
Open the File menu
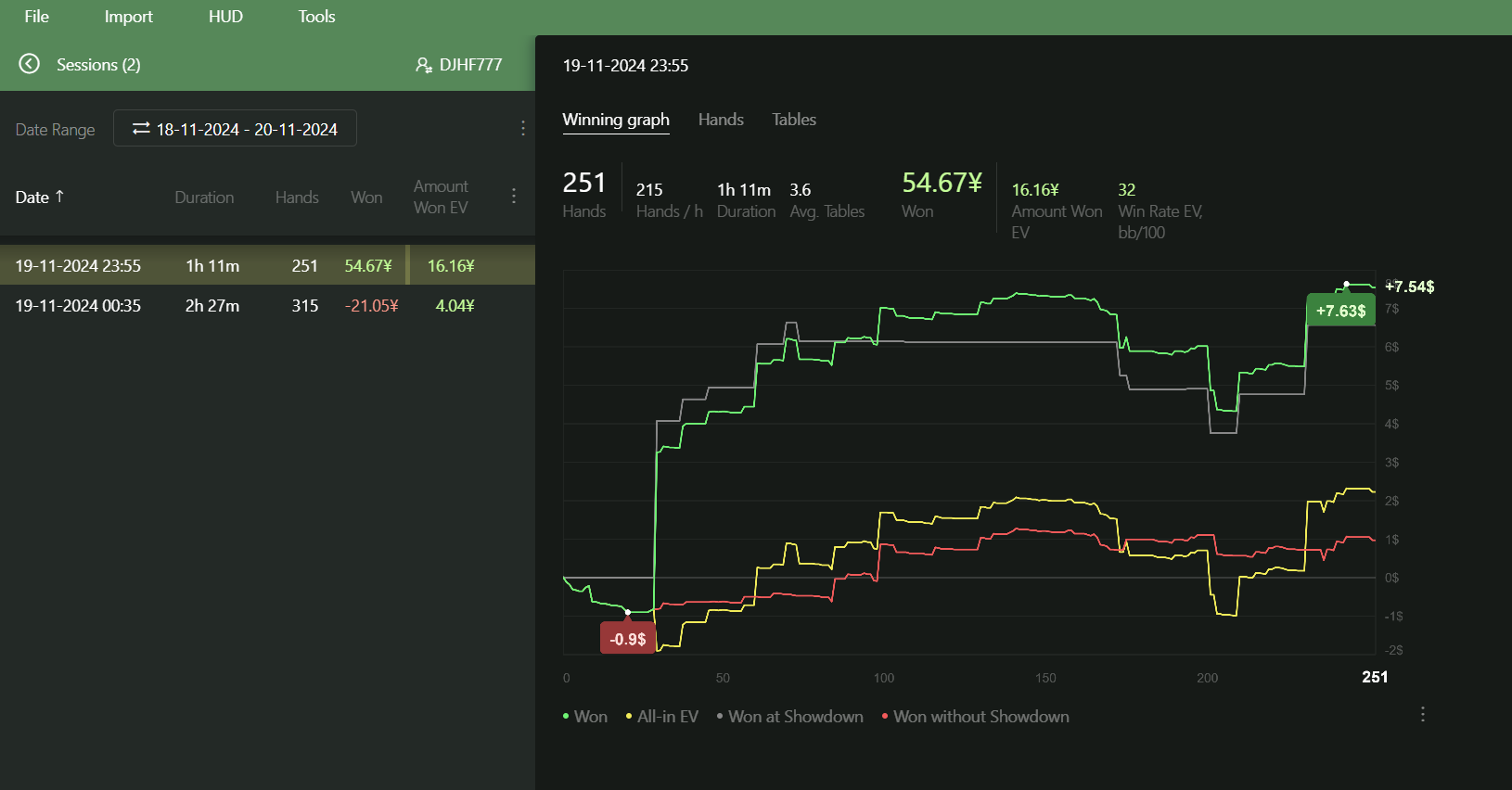37,17
